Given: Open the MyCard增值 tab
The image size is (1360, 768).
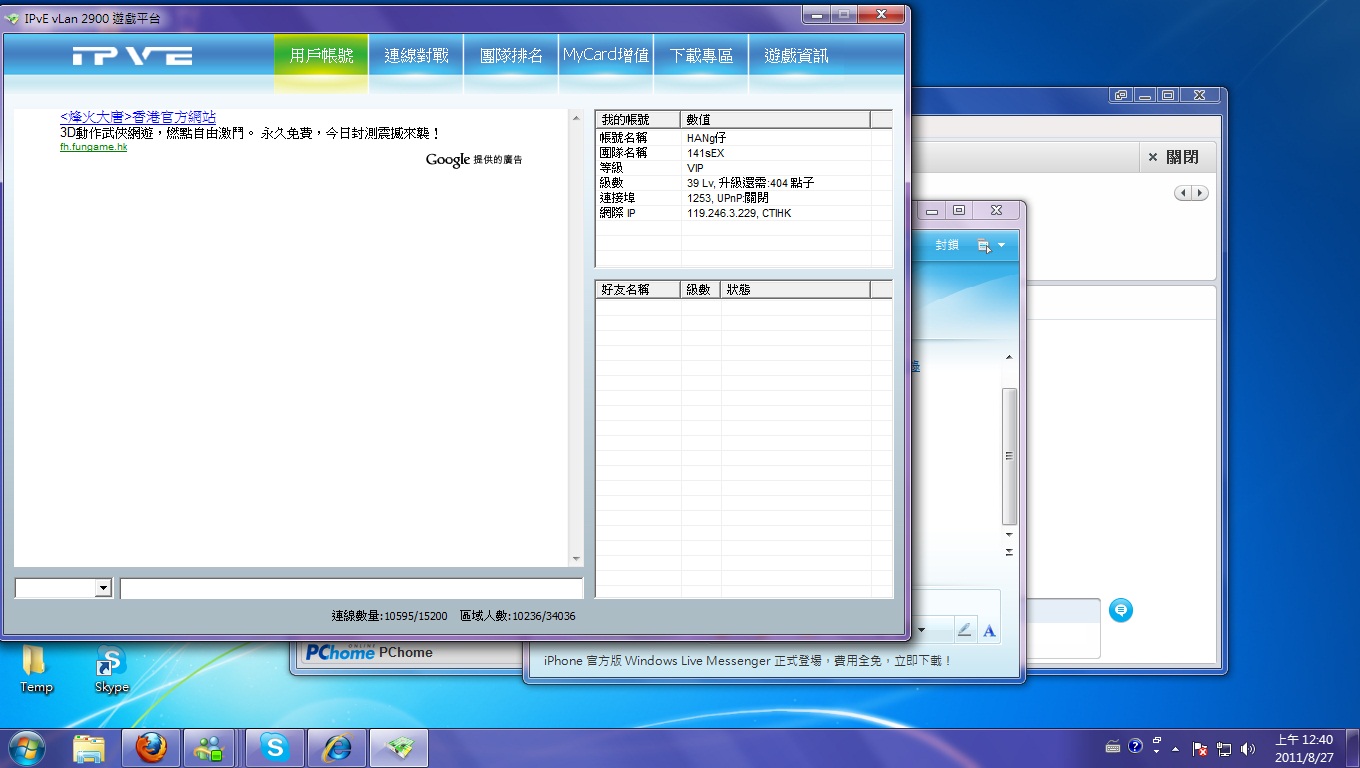Looking at the screenshot, I should 606,56.
